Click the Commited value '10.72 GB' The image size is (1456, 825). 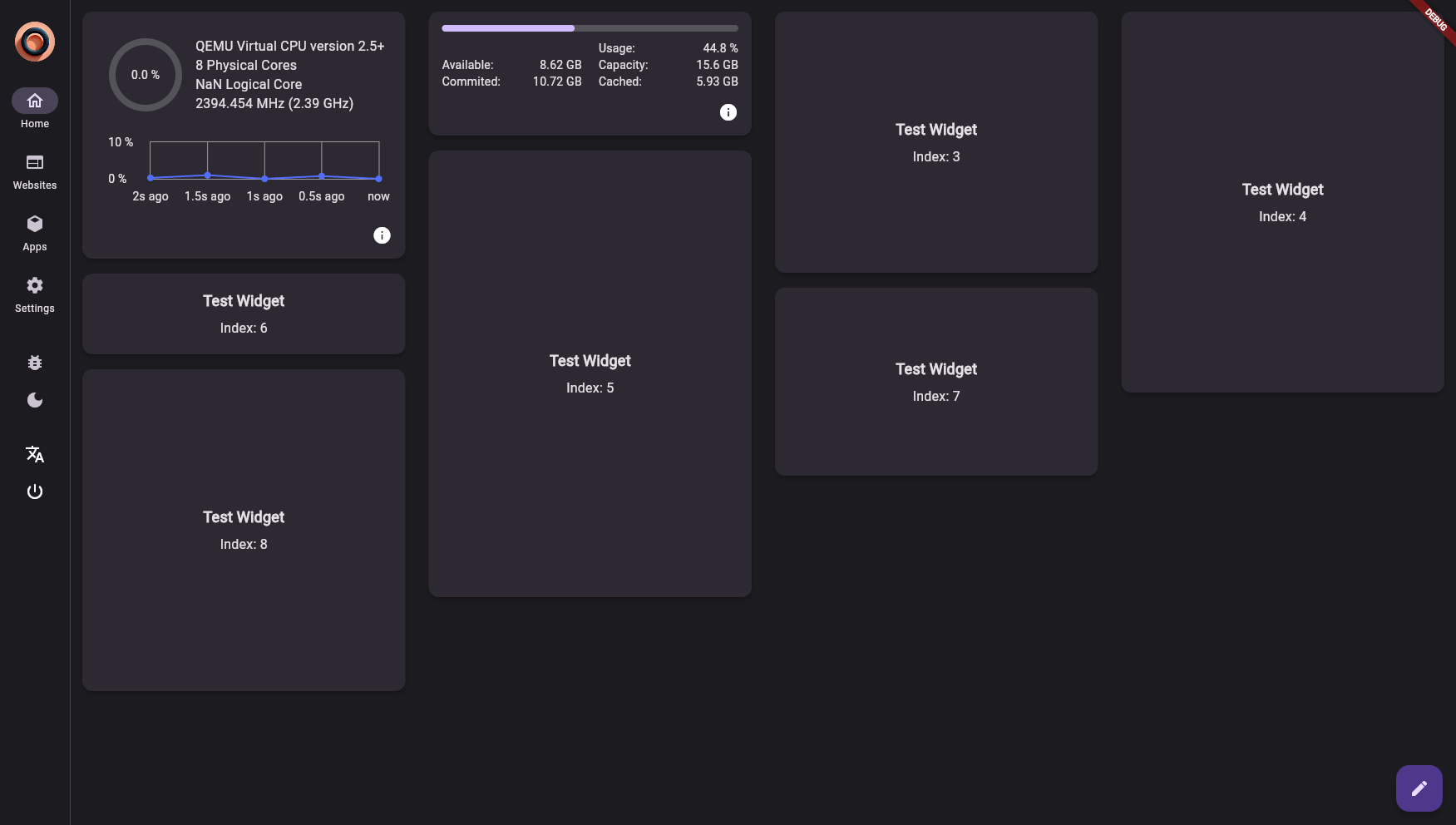pyautogui.click(x=557, y=82)
